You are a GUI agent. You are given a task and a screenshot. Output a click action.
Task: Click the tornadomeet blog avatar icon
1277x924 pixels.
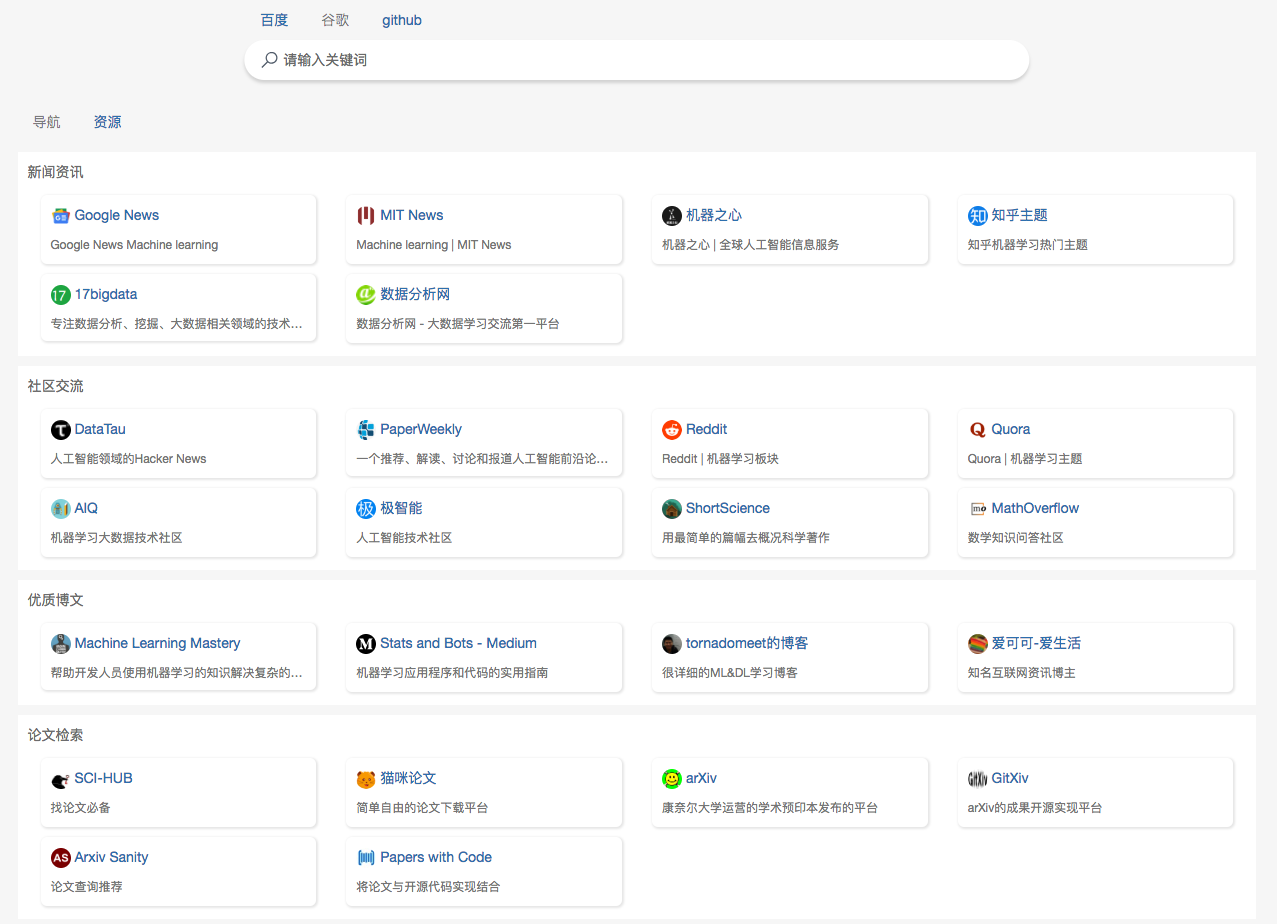[672, 643]
